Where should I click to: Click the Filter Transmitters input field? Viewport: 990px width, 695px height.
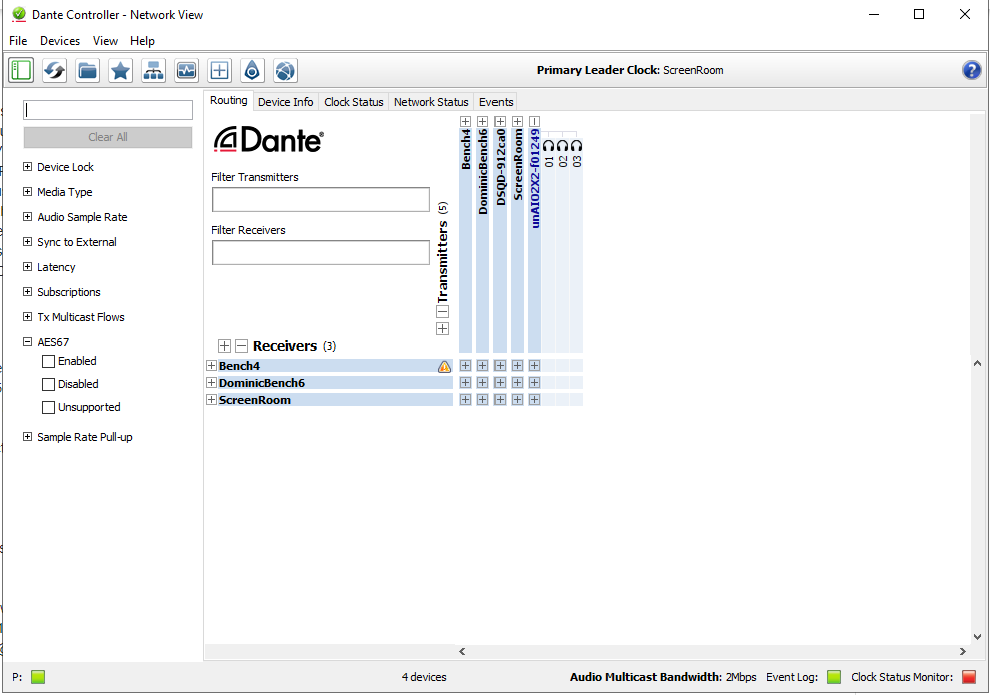coord(320,199)
